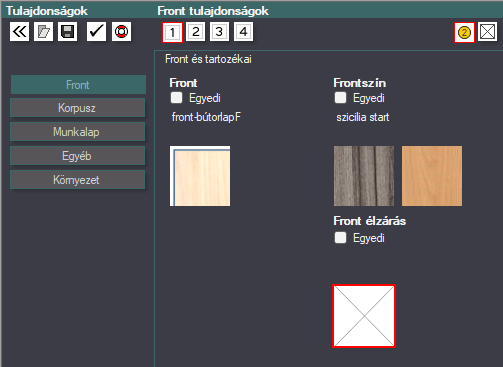Enable Egyedi checkbox under Front élzárás
The height and width of the screenshot is (367, 503).
[x=340, y=238]
